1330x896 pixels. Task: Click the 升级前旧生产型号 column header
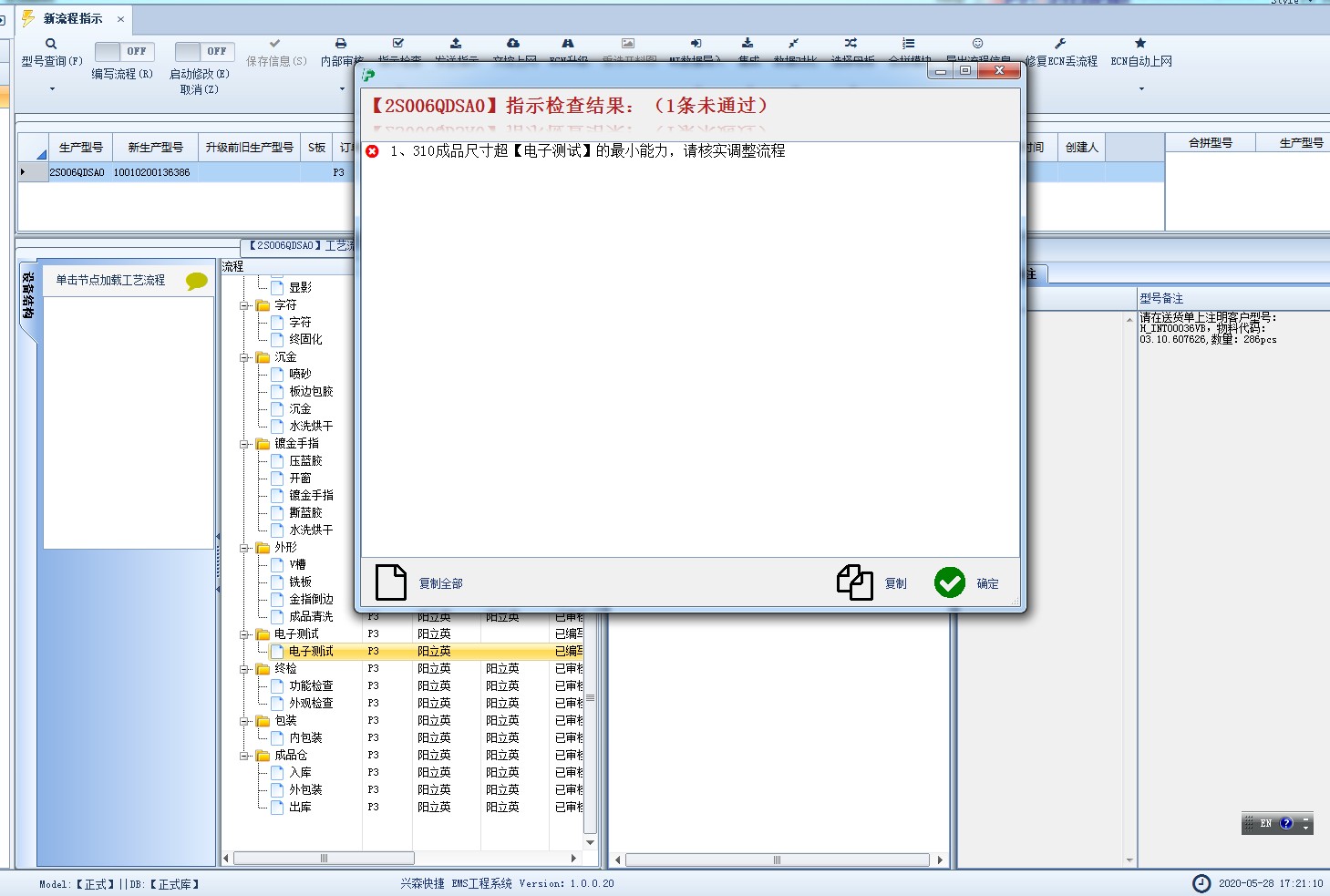click(x=250, y=148)
